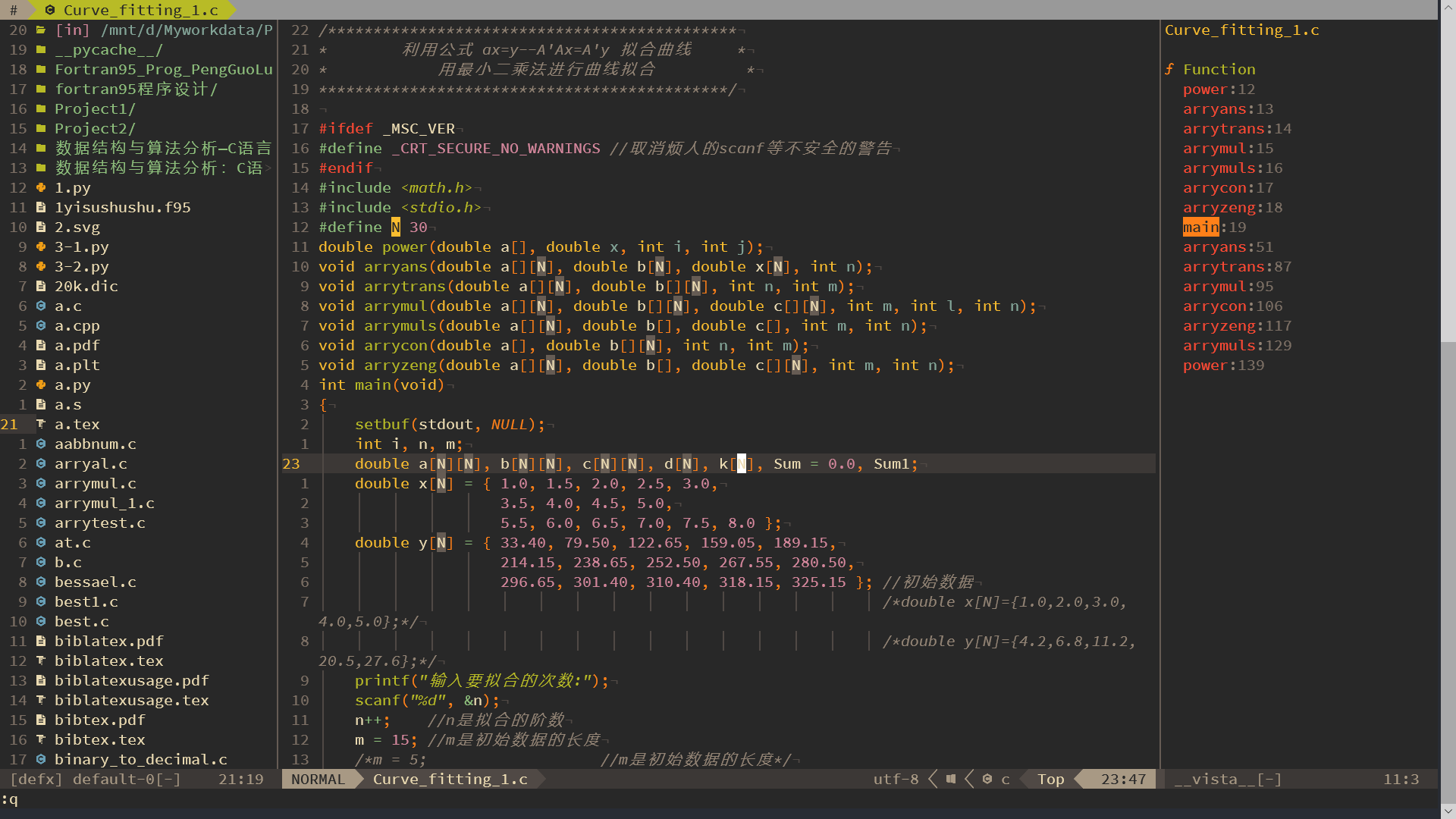Click the file format icon next to utf-8

click(x=950, y=779)
